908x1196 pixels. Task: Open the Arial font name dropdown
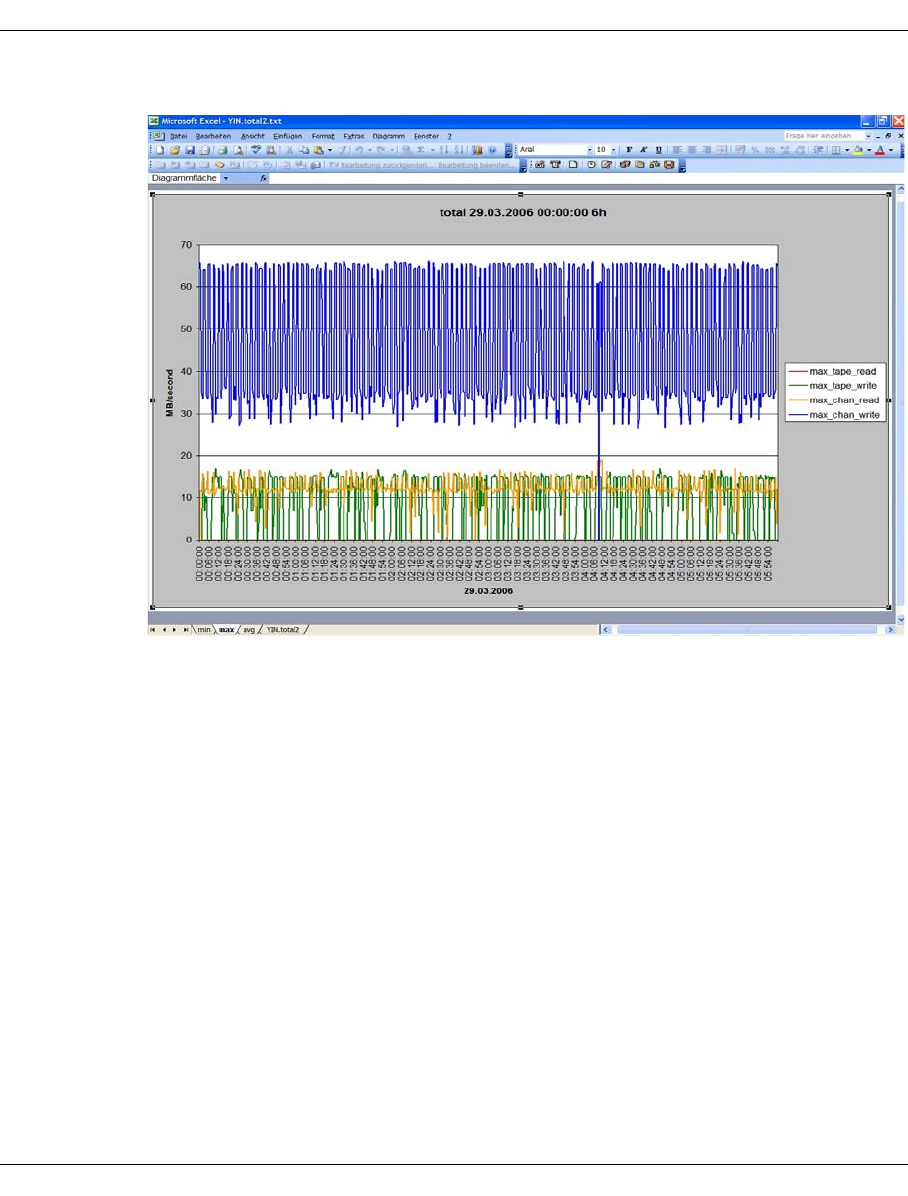(589, 150)
